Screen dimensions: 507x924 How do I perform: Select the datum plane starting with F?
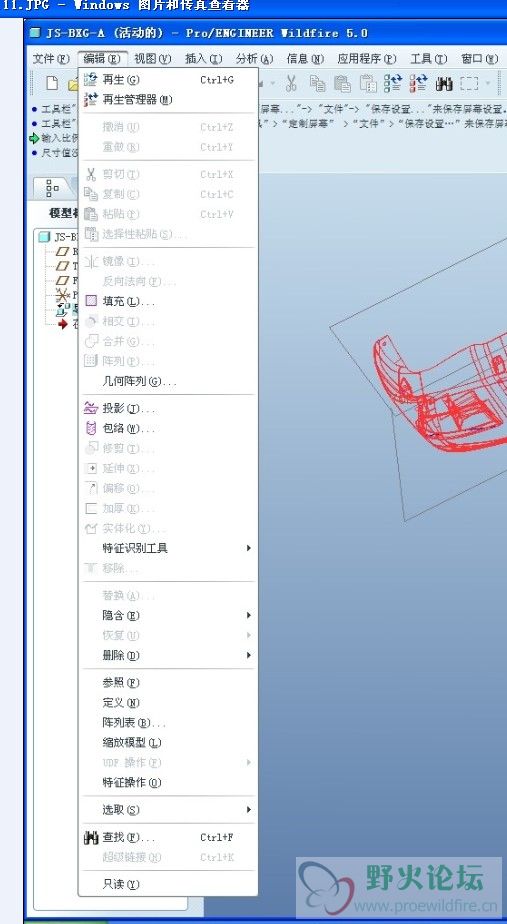[x=68, y=280]
